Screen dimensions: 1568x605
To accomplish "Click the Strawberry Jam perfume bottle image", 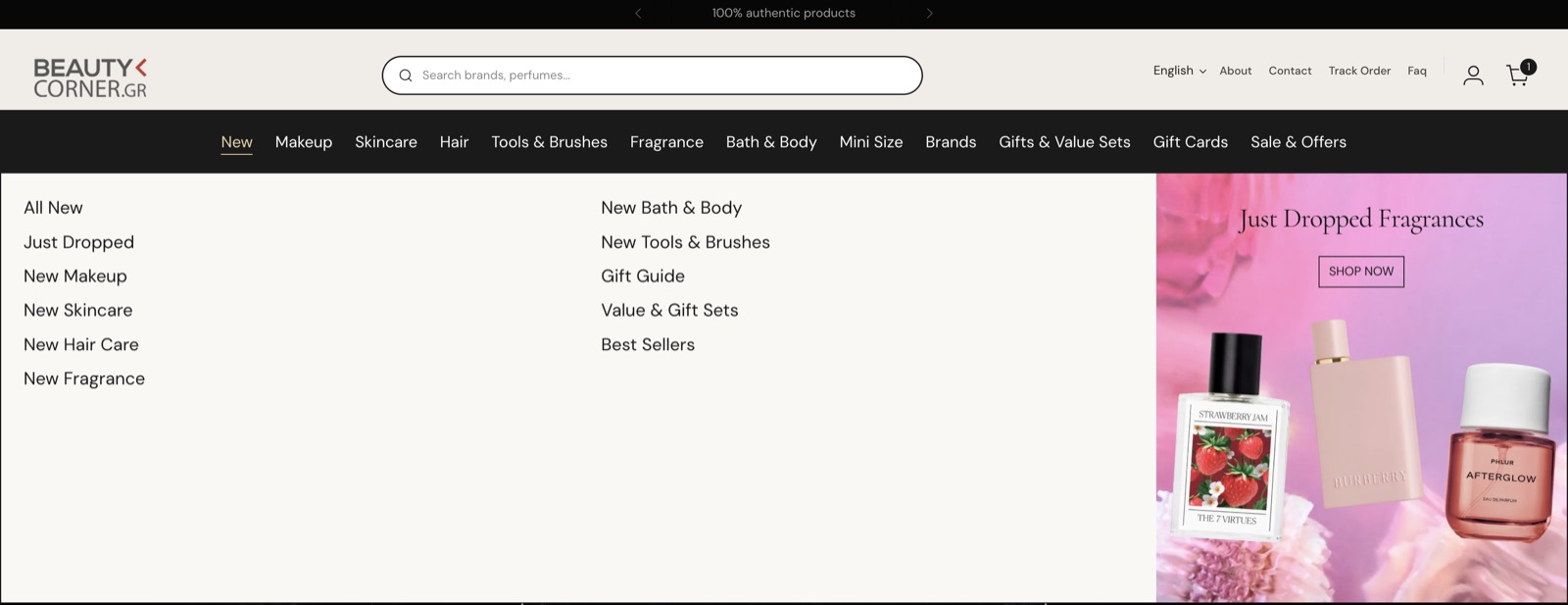I will click(x=1233, y=435).
